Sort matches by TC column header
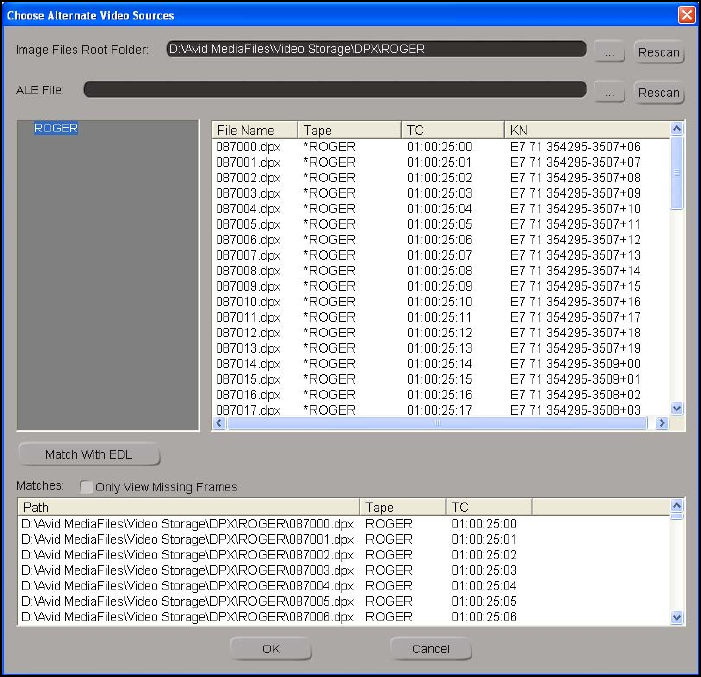 (x=489, y=507)
